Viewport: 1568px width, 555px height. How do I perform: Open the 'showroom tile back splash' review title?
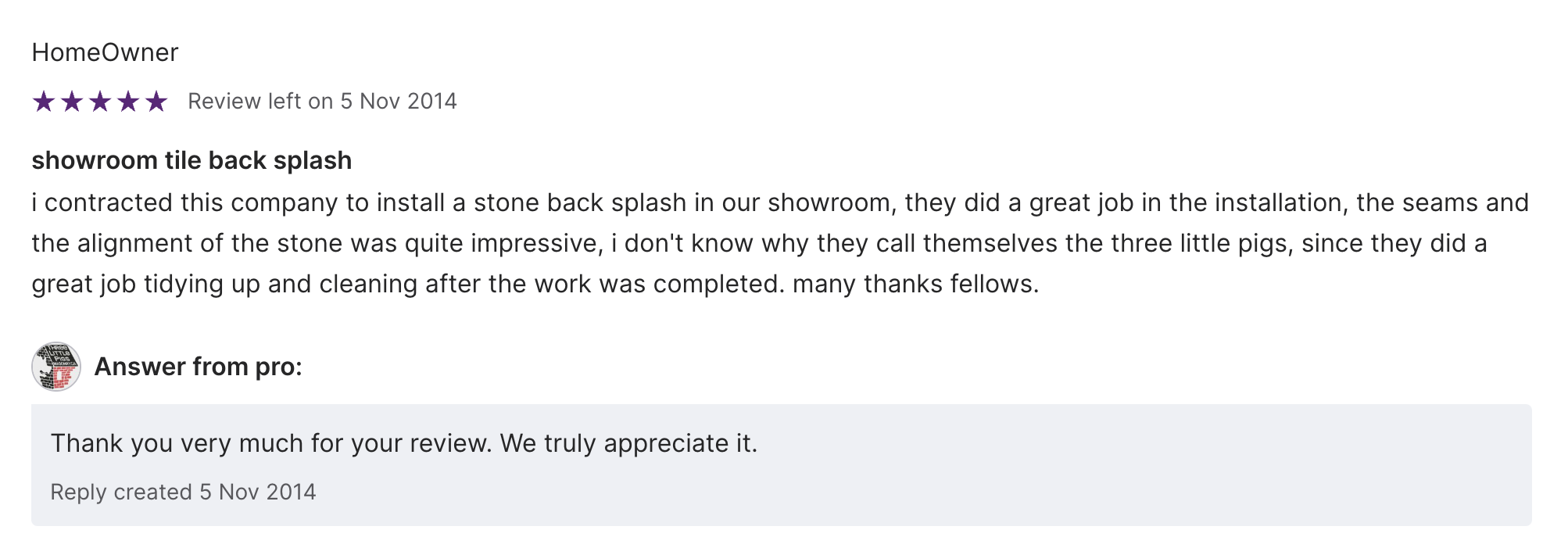click(x=192, y=160)
